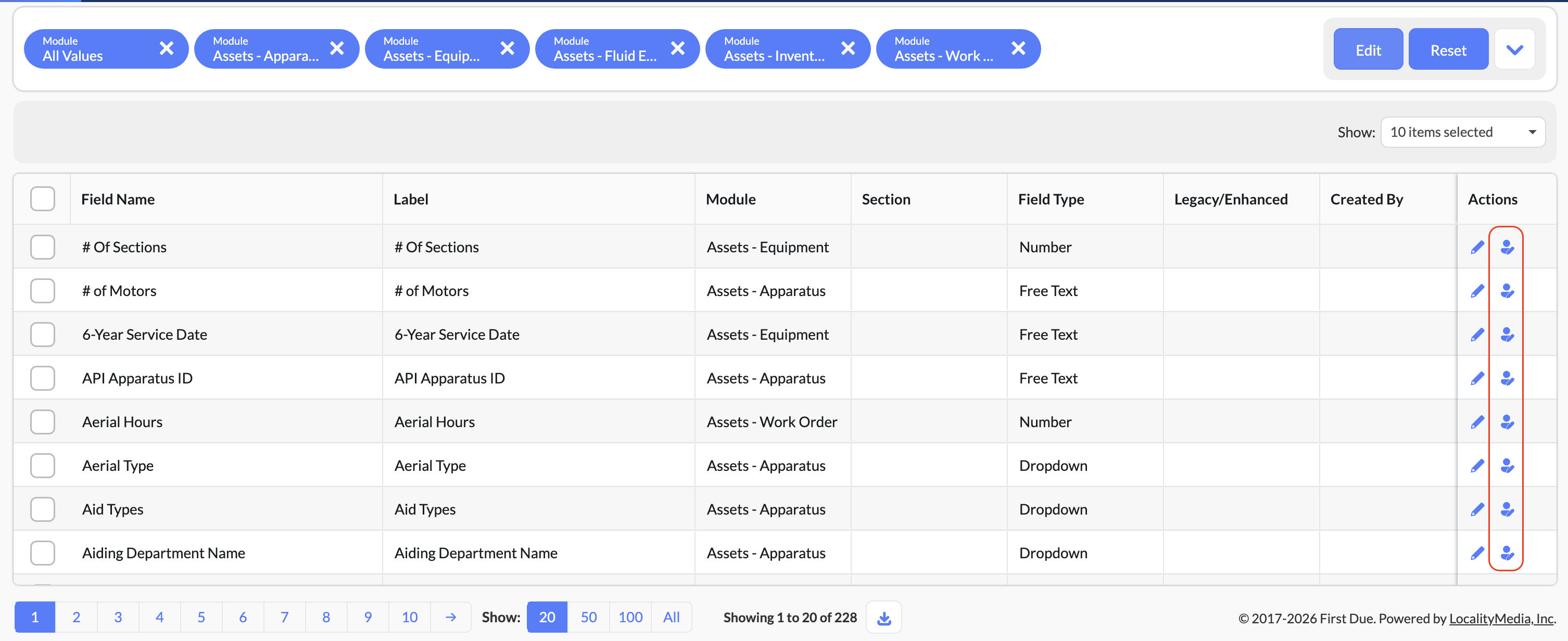This screenshot has height=641, width=1568.
Task: Open user icon for # of Motors
Action: (x=1507, y=291)
